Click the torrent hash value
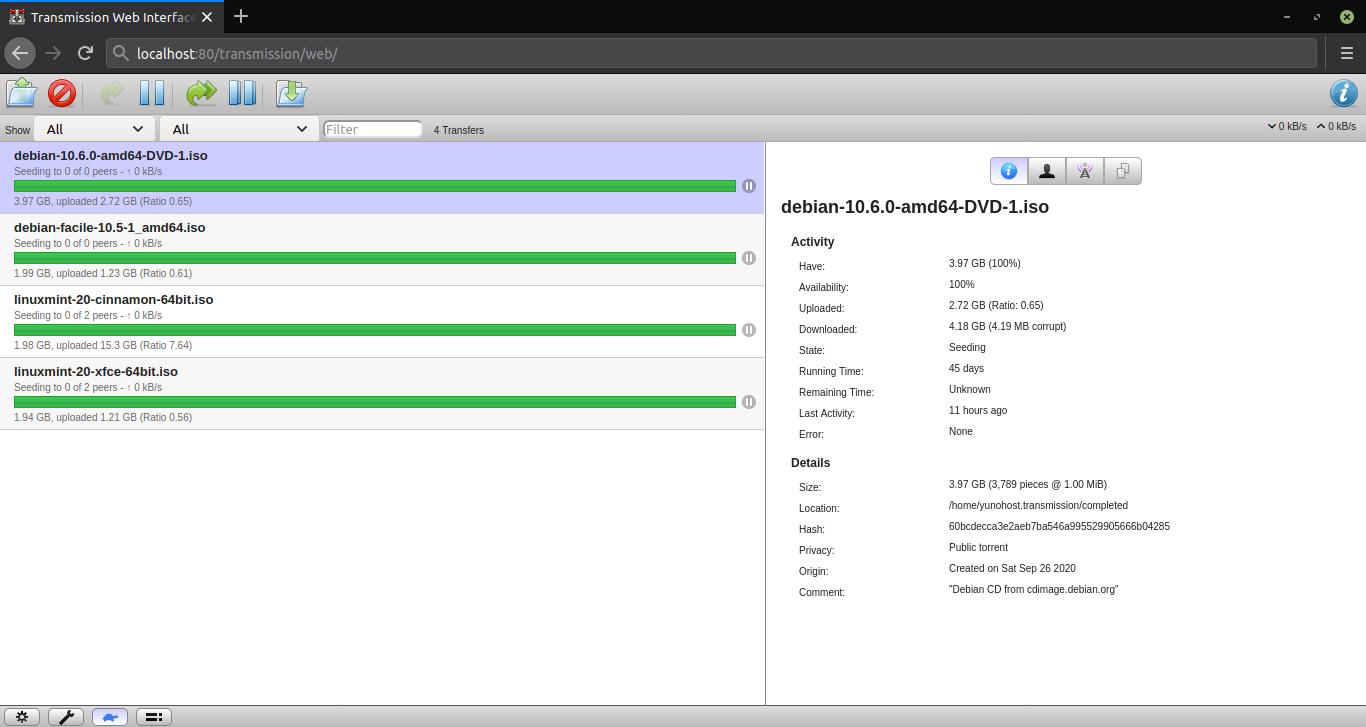This screenshot has height=727, width=1366. [x=1059, y=527]
